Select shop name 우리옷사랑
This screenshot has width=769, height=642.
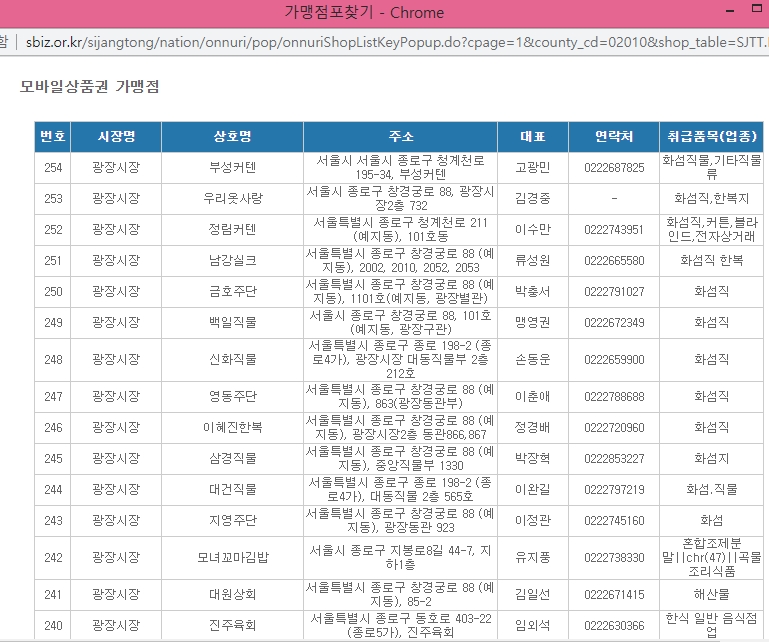click(x=232, y=199)
